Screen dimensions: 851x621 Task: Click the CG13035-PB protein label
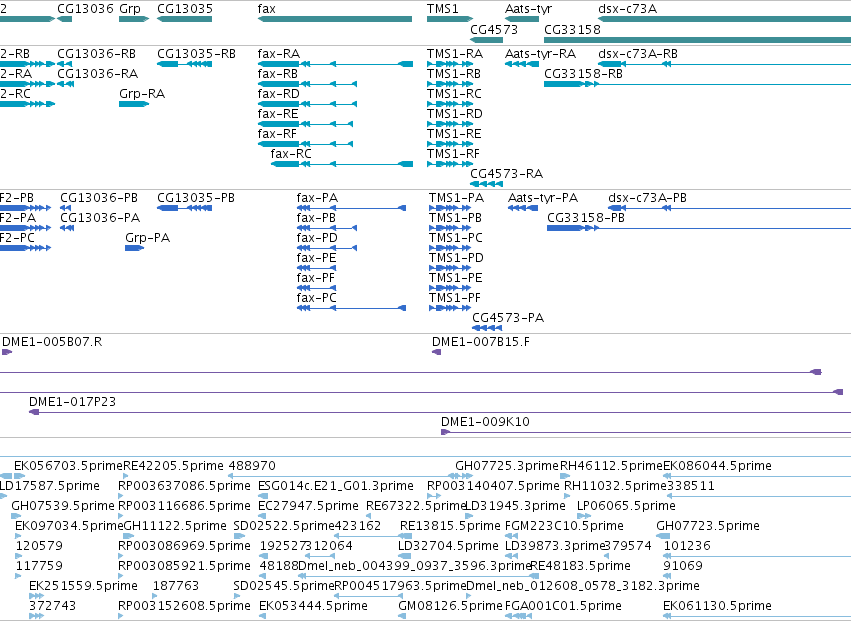point(196,198)
